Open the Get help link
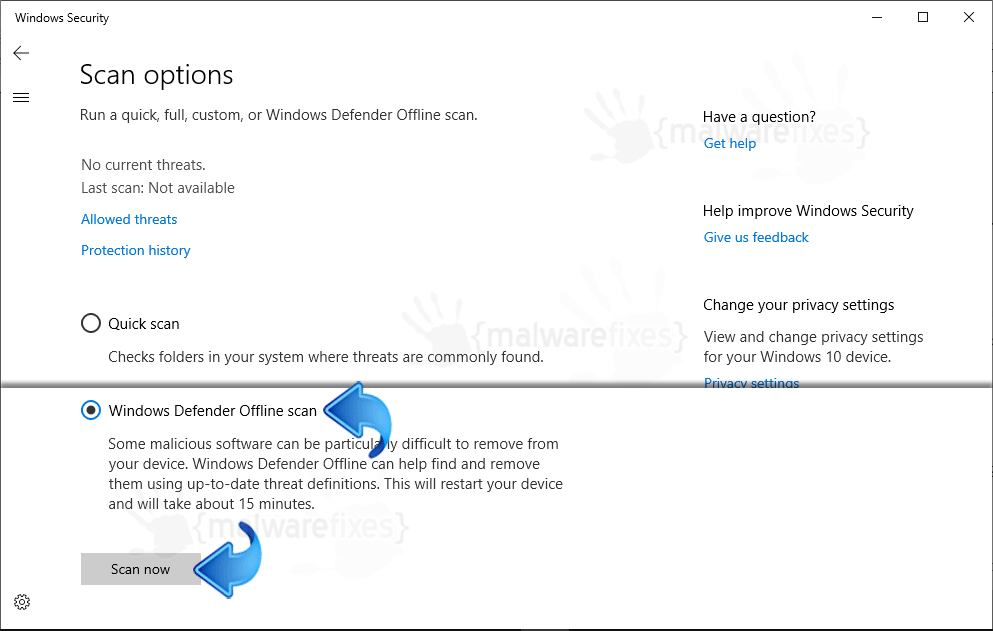This screenshot has width=993, height=631. click(x=730, y=143)
